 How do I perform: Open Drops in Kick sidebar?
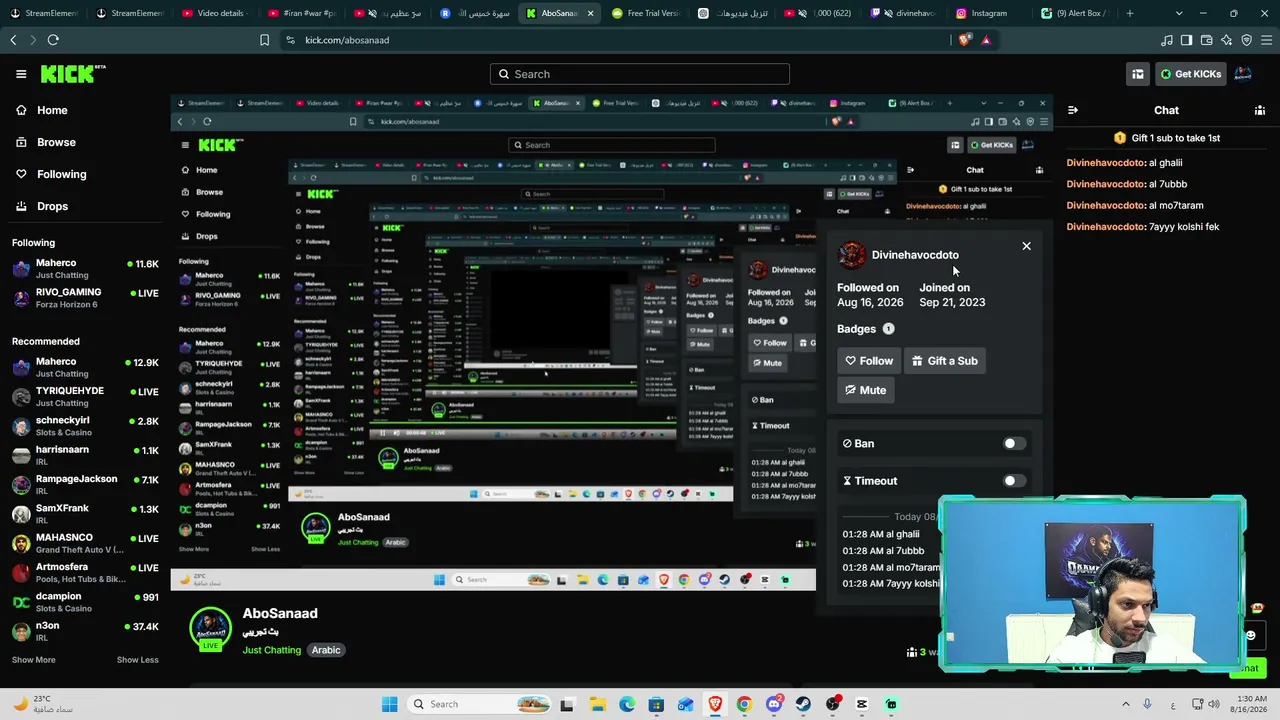42,206
